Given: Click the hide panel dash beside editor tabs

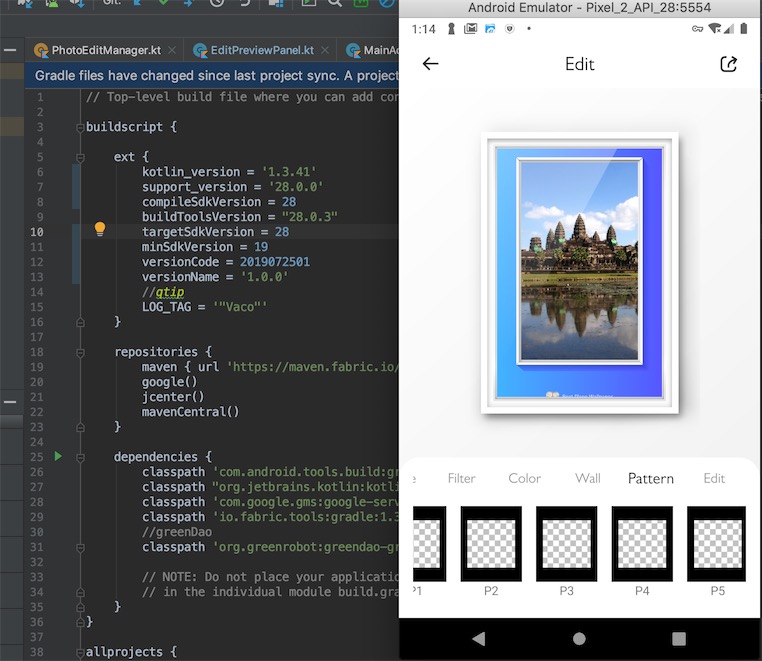Looking at the screenshot, I should click(x=10, y=50).
